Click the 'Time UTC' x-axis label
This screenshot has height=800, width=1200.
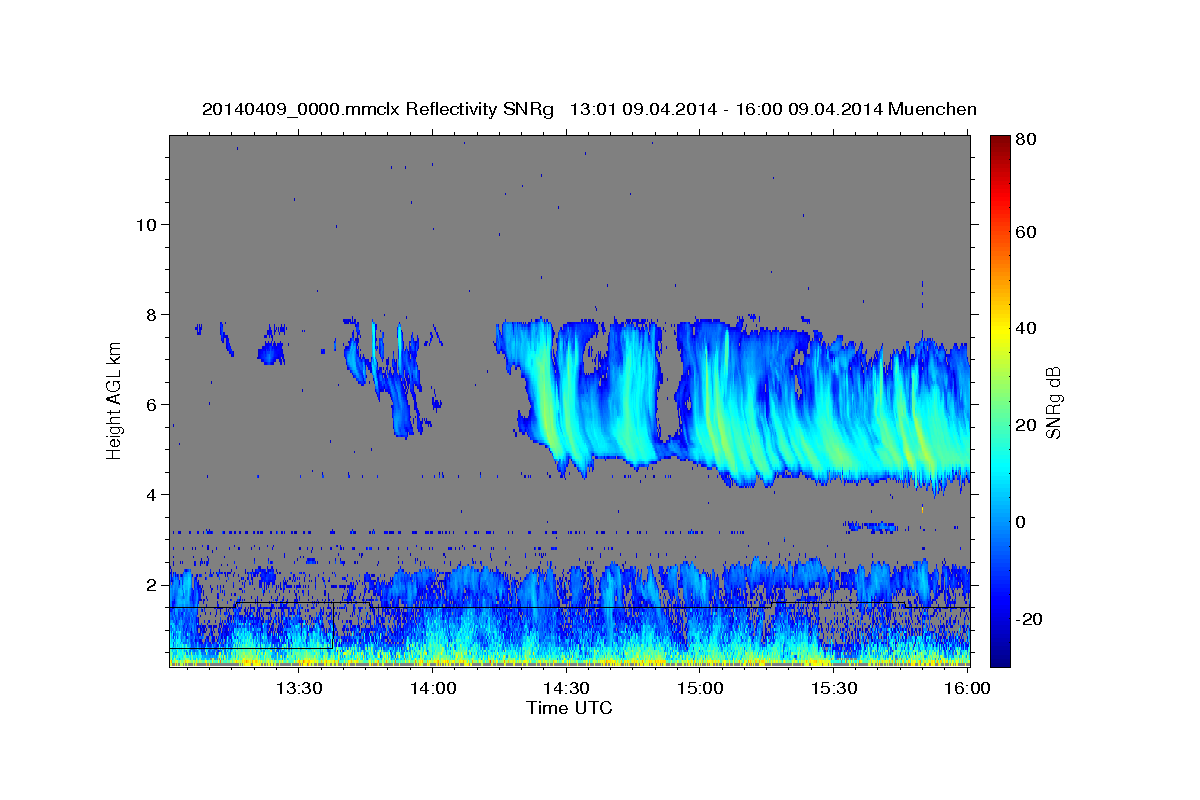569,708
